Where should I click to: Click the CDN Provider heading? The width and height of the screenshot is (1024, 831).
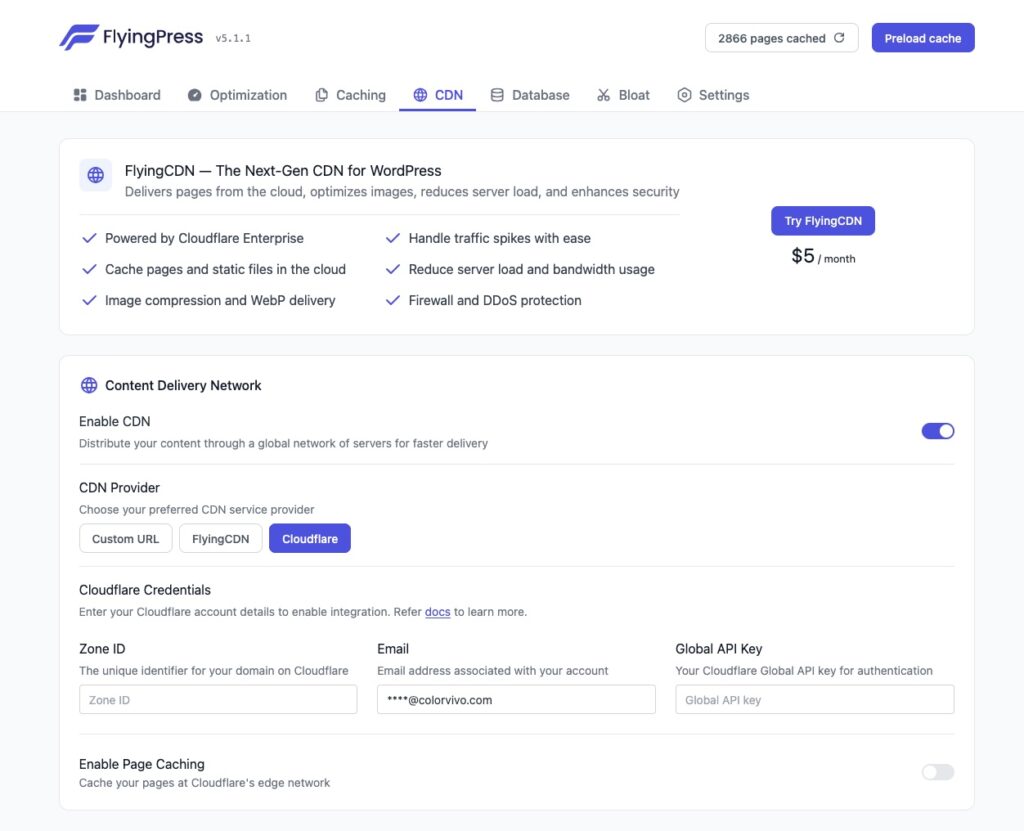click(x=120, y=487)
